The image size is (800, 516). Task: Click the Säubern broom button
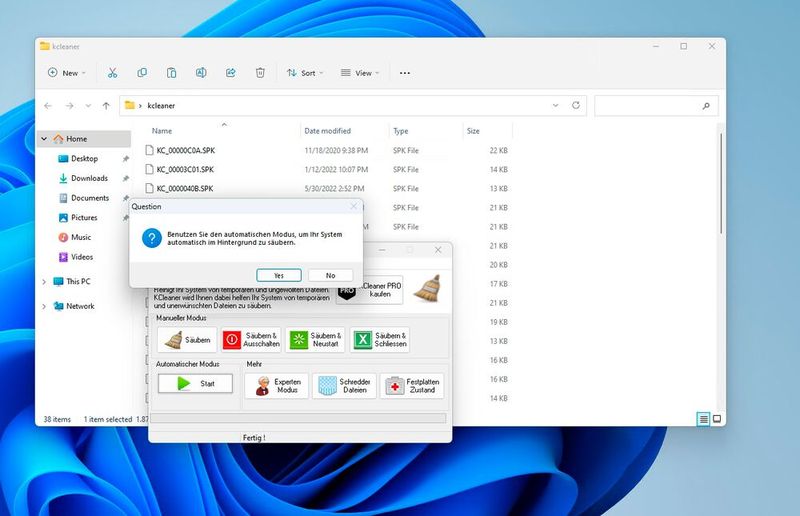click(x=187, y=340)
